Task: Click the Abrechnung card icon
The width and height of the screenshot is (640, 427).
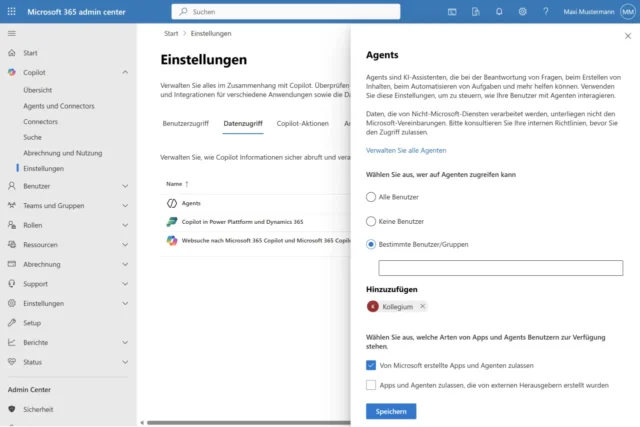Action: [x=12, y=264]
